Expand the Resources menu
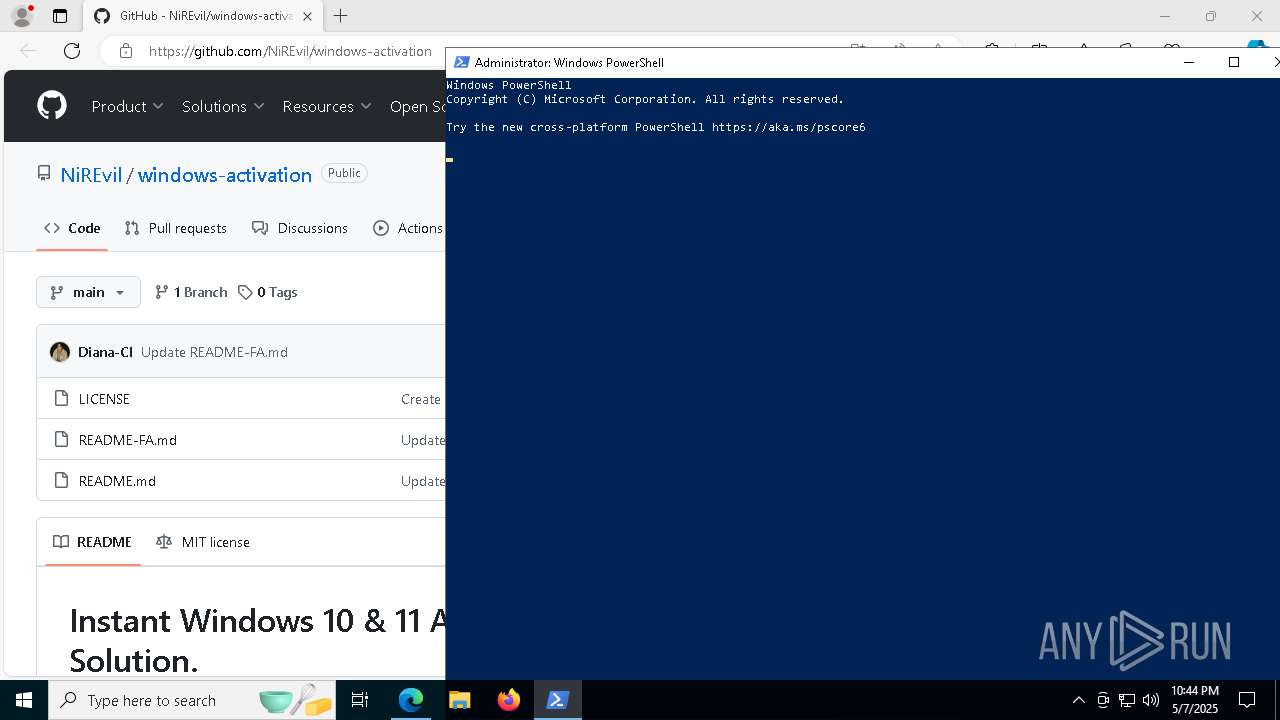This screenshot has width=1280, height=720. 327,106
